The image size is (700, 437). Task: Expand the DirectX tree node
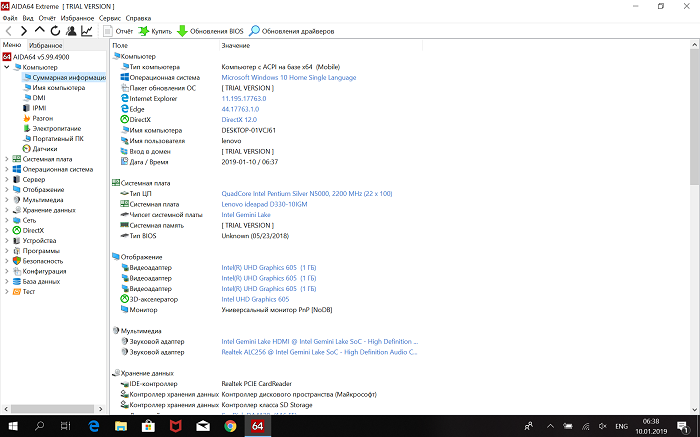pyautogui.click(x=7, y=230)
